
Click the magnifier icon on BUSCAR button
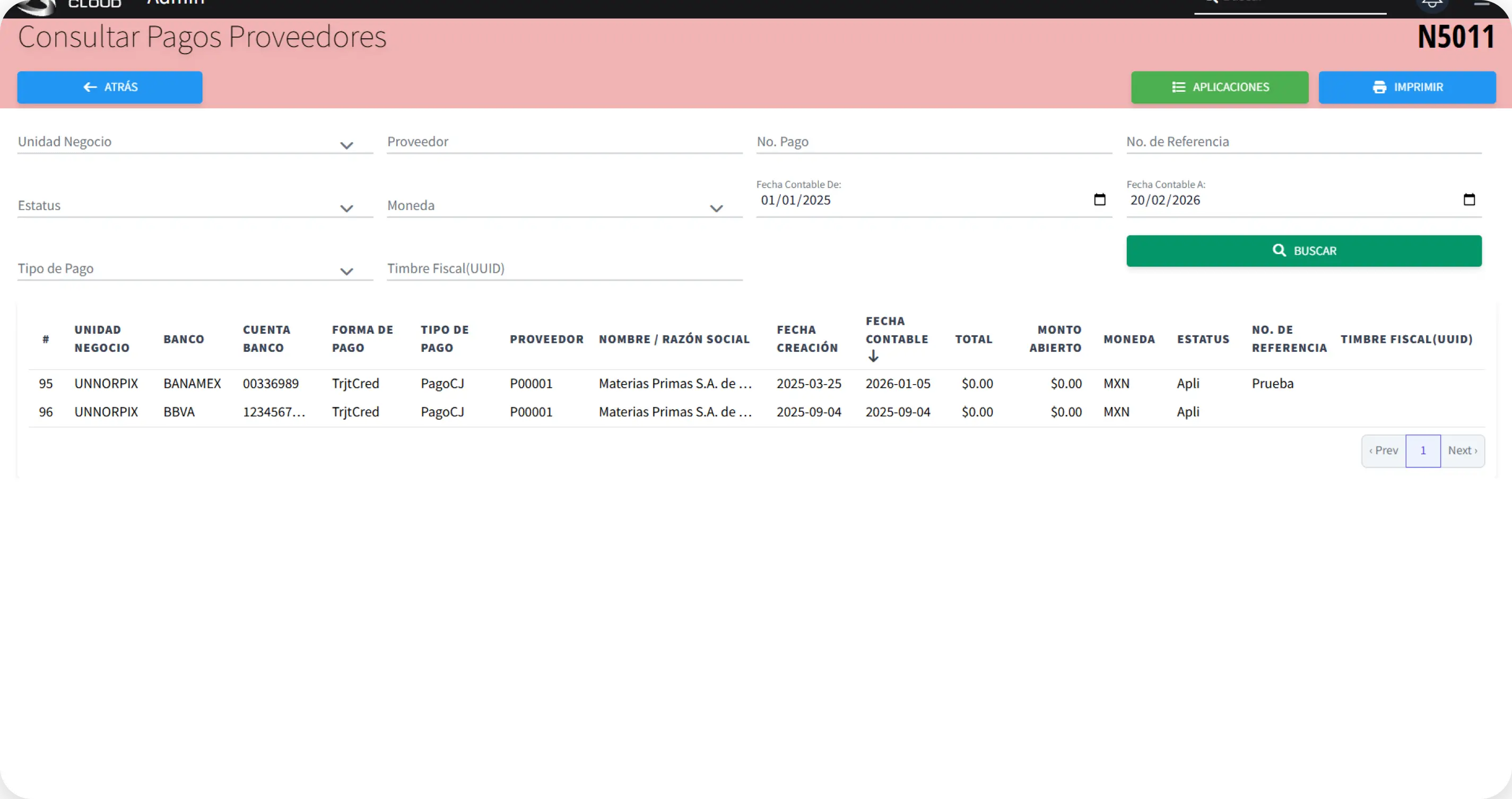point(1280,250)
